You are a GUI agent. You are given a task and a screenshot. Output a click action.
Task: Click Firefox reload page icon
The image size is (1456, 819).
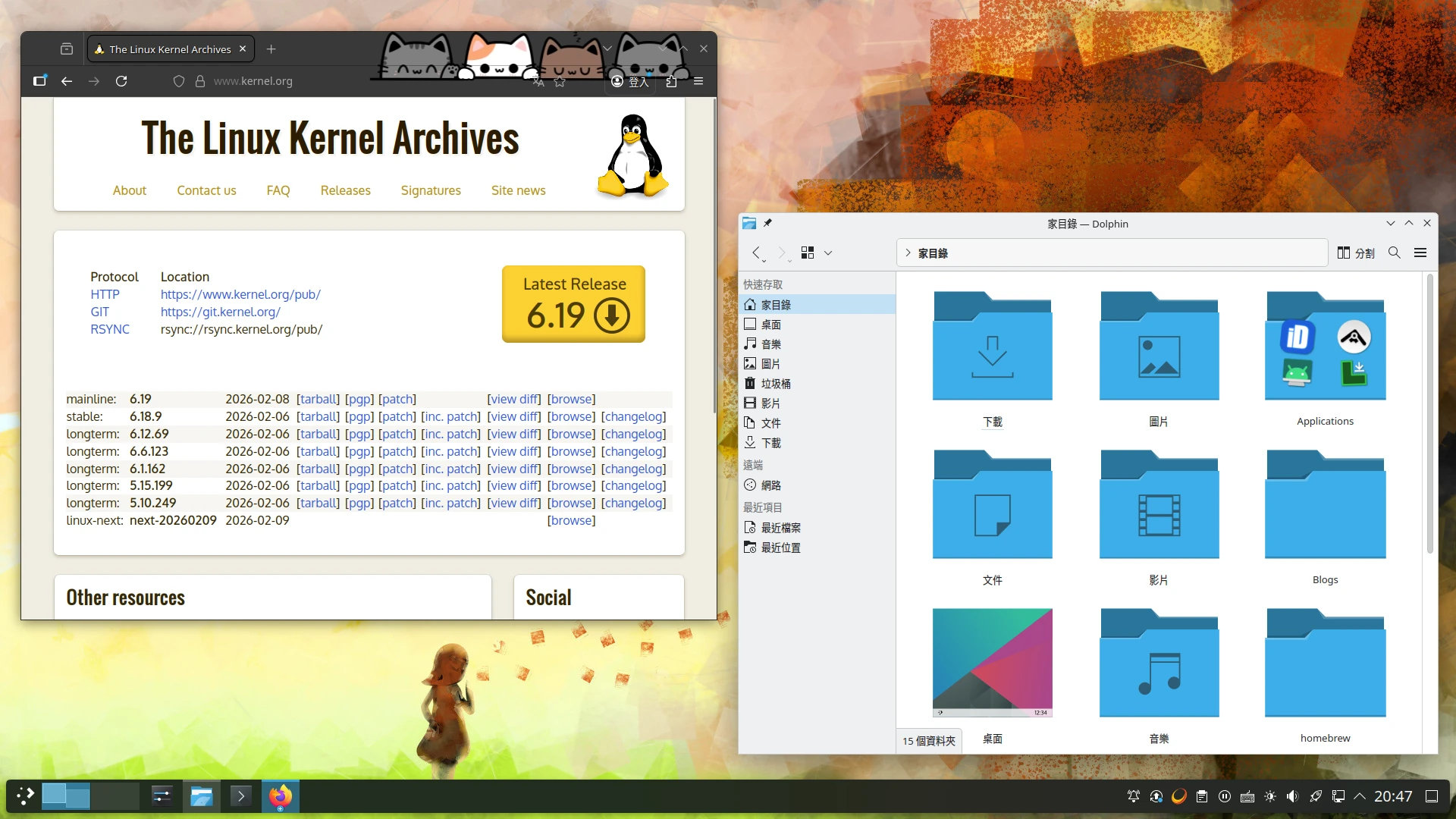pos(121,81)
